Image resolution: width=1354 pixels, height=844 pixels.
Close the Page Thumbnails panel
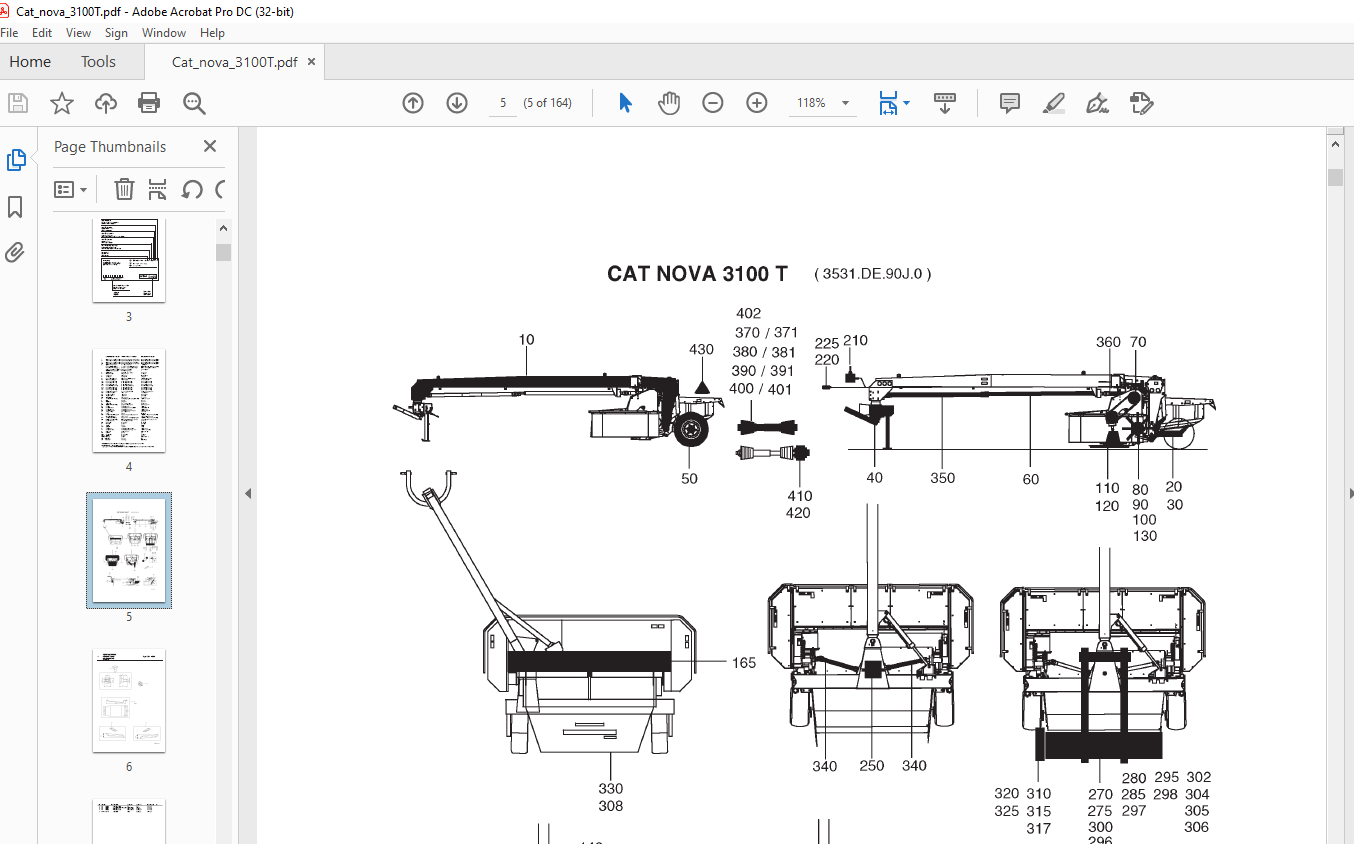210,146
